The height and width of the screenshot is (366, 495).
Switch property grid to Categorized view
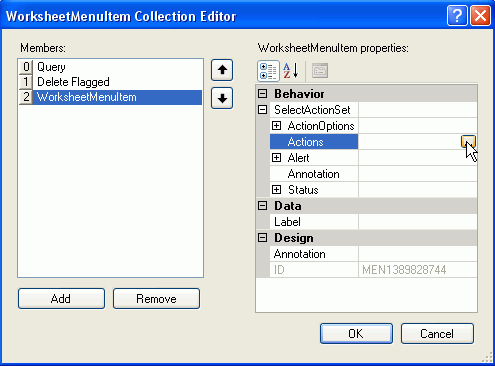coord(268,71)
